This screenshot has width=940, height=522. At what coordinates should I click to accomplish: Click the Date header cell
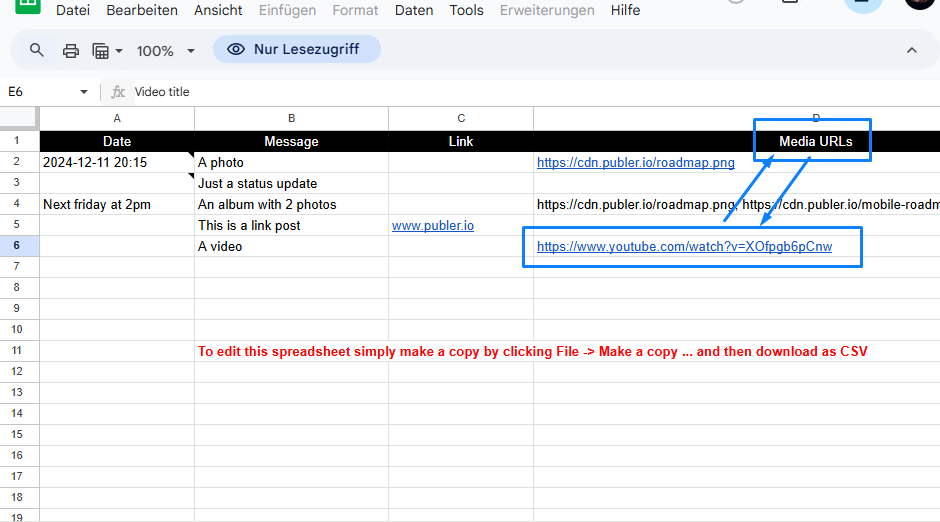tap(117, 141)
